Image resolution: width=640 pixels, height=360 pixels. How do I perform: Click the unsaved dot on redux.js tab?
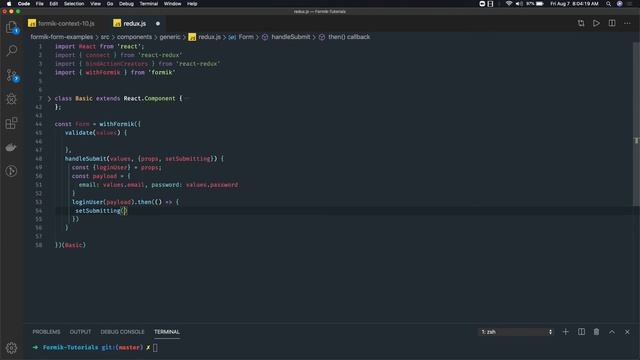click(x=158, y=24)
